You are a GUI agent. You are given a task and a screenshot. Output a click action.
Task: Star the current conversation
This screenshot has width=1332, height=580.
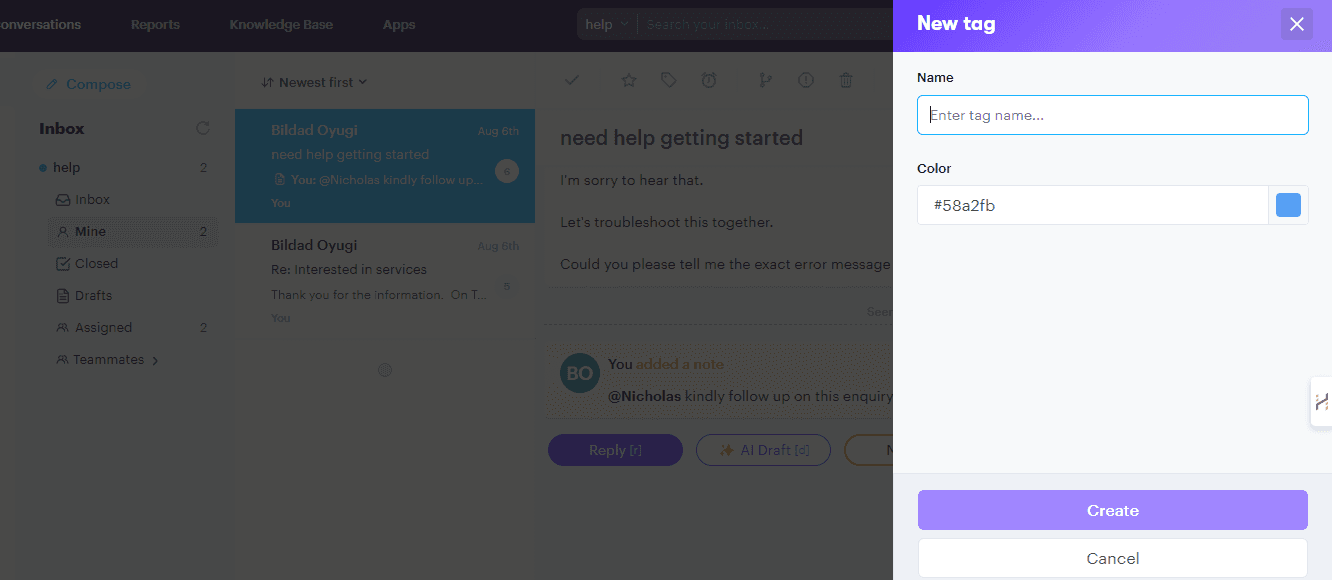point(628,80)
